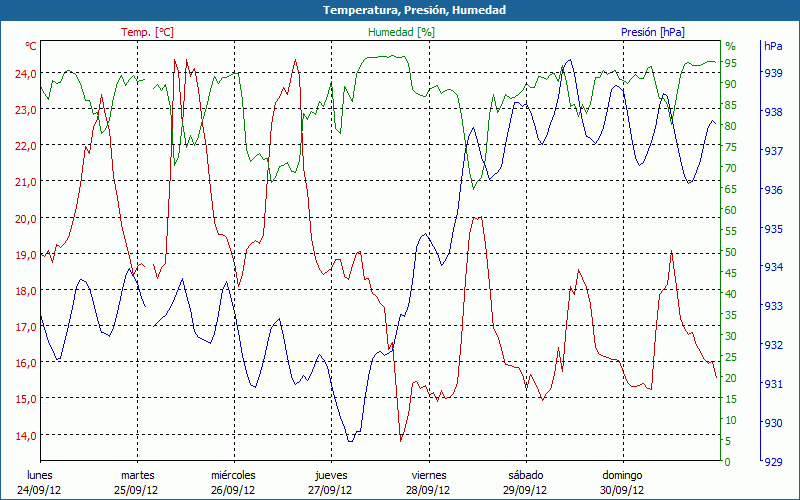Pick the sábado day label

[x=525, y=475]
